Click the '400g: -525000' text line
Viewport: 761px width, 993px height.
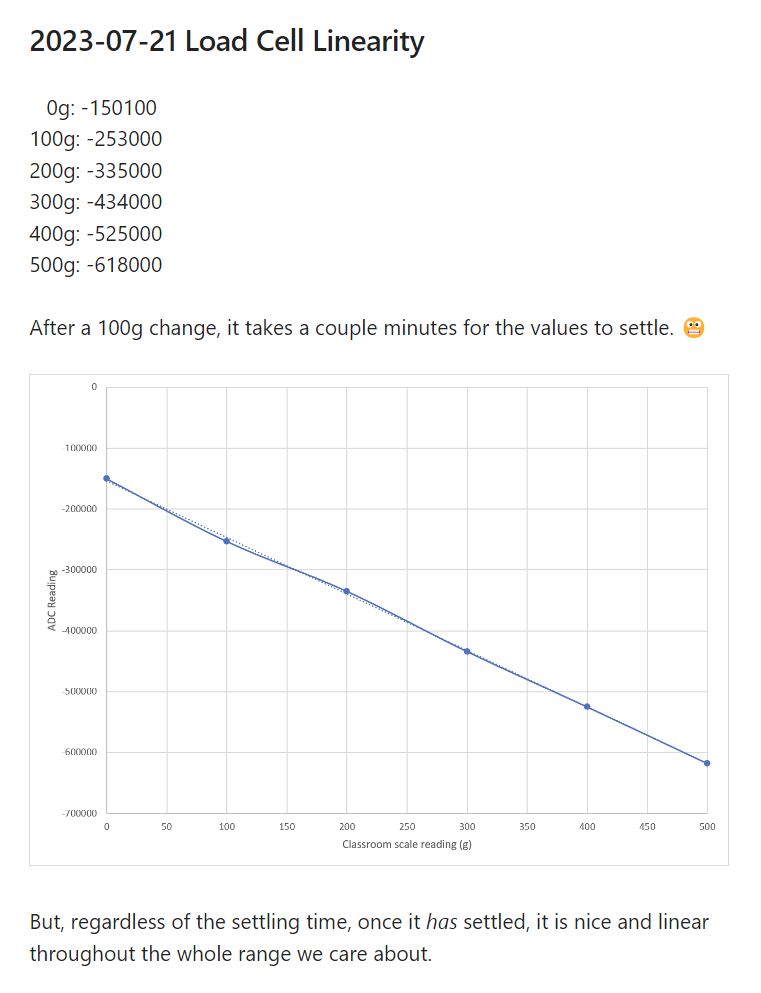[x=96, y=234]
